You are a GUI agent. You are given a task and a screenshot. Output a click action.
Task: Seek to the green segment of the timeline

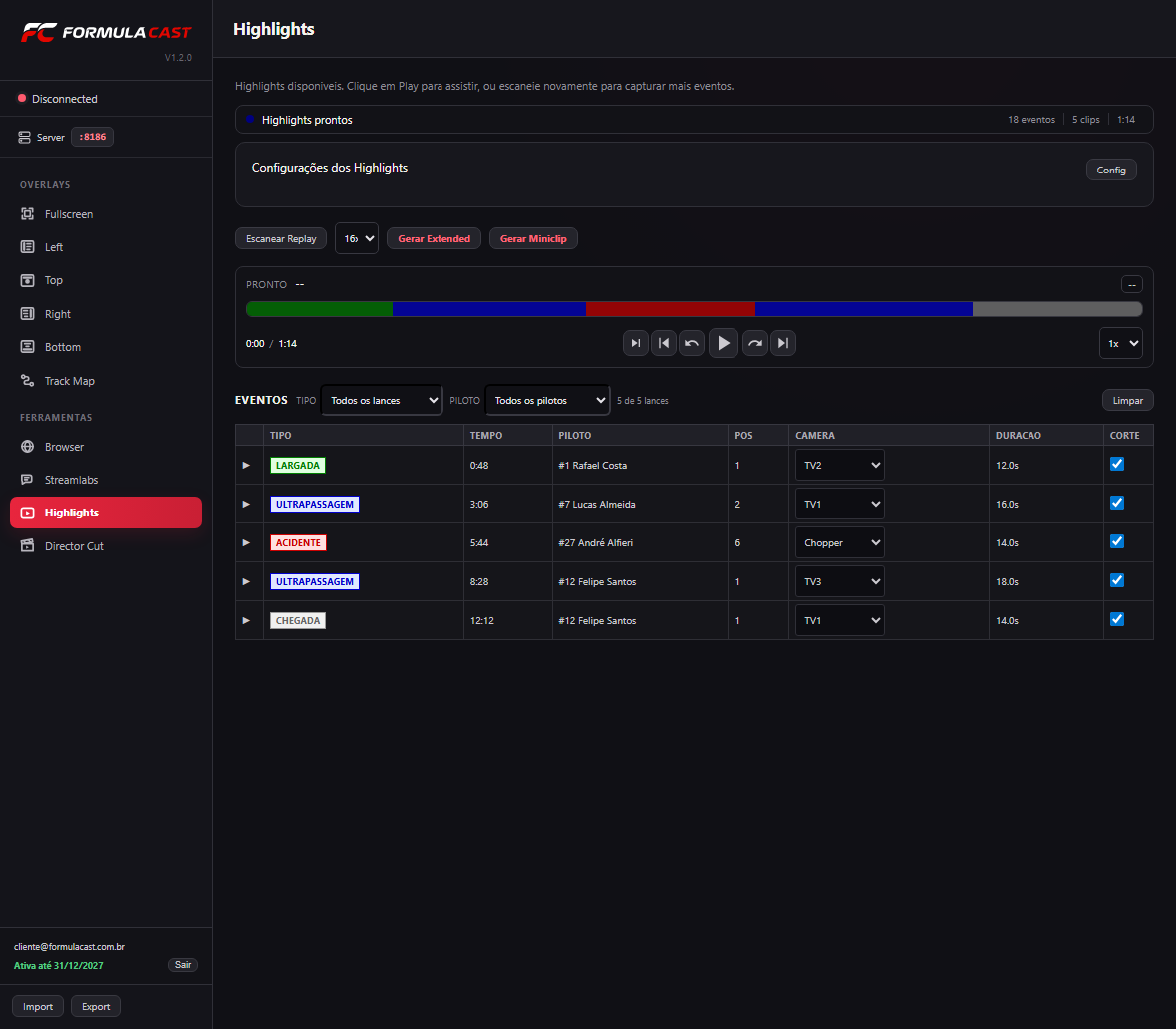[x=320, y=308]
